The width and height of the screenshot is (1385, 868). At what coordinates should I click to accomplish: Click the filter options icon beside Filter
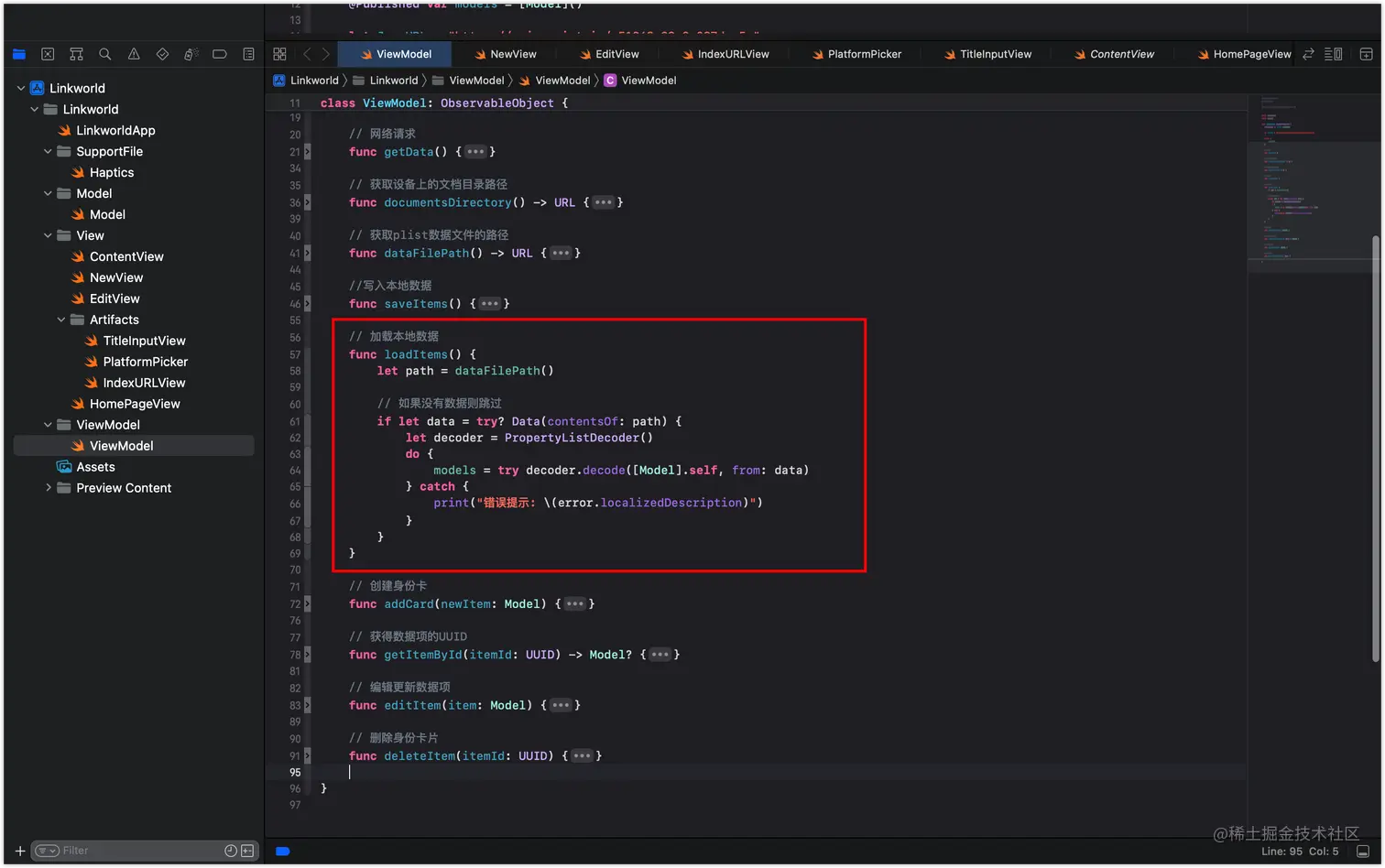(47, 851)
